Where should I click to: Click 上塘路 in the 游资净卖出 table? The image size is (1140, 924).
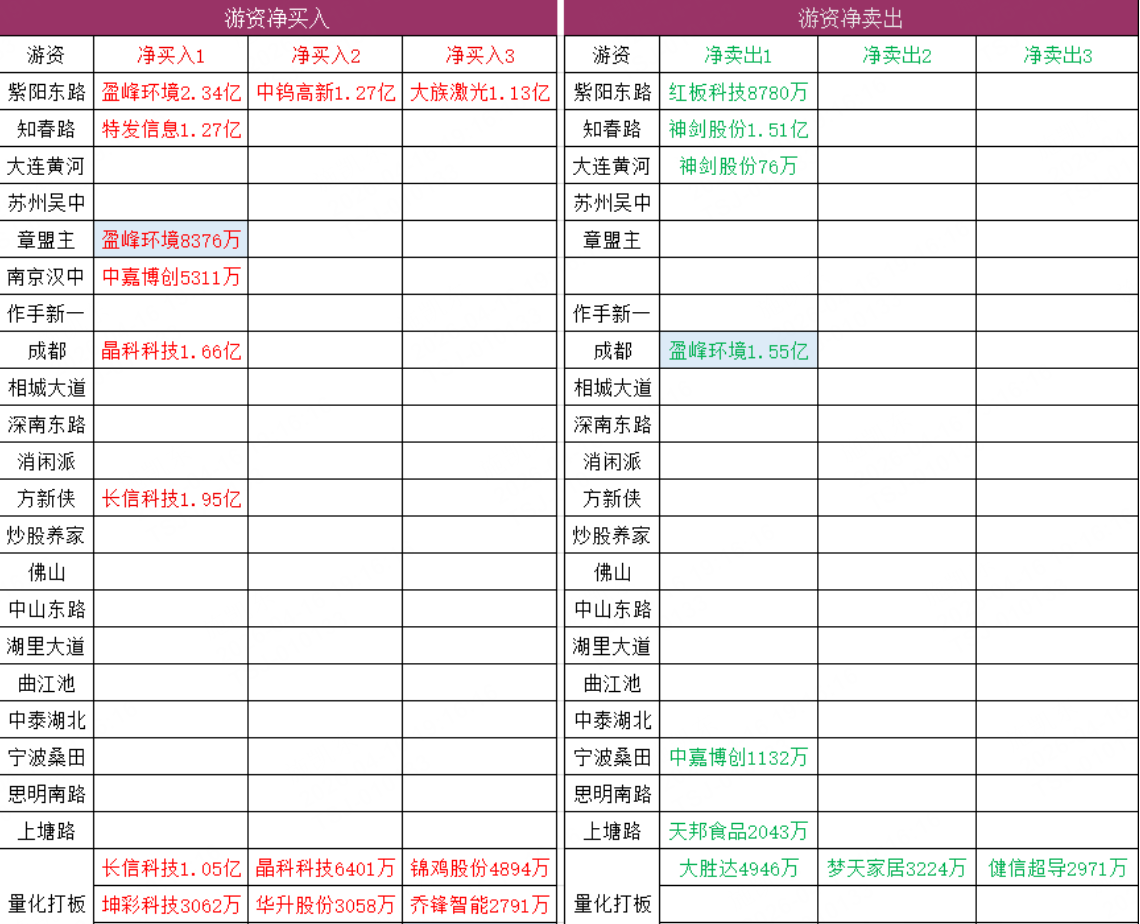point(612,831)
